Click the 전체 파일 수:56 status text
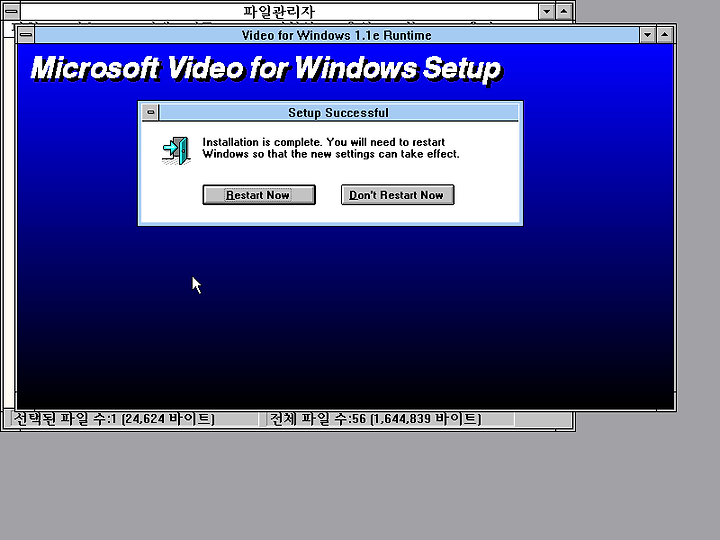Screen dimensions: 720x540 [375, 419]
